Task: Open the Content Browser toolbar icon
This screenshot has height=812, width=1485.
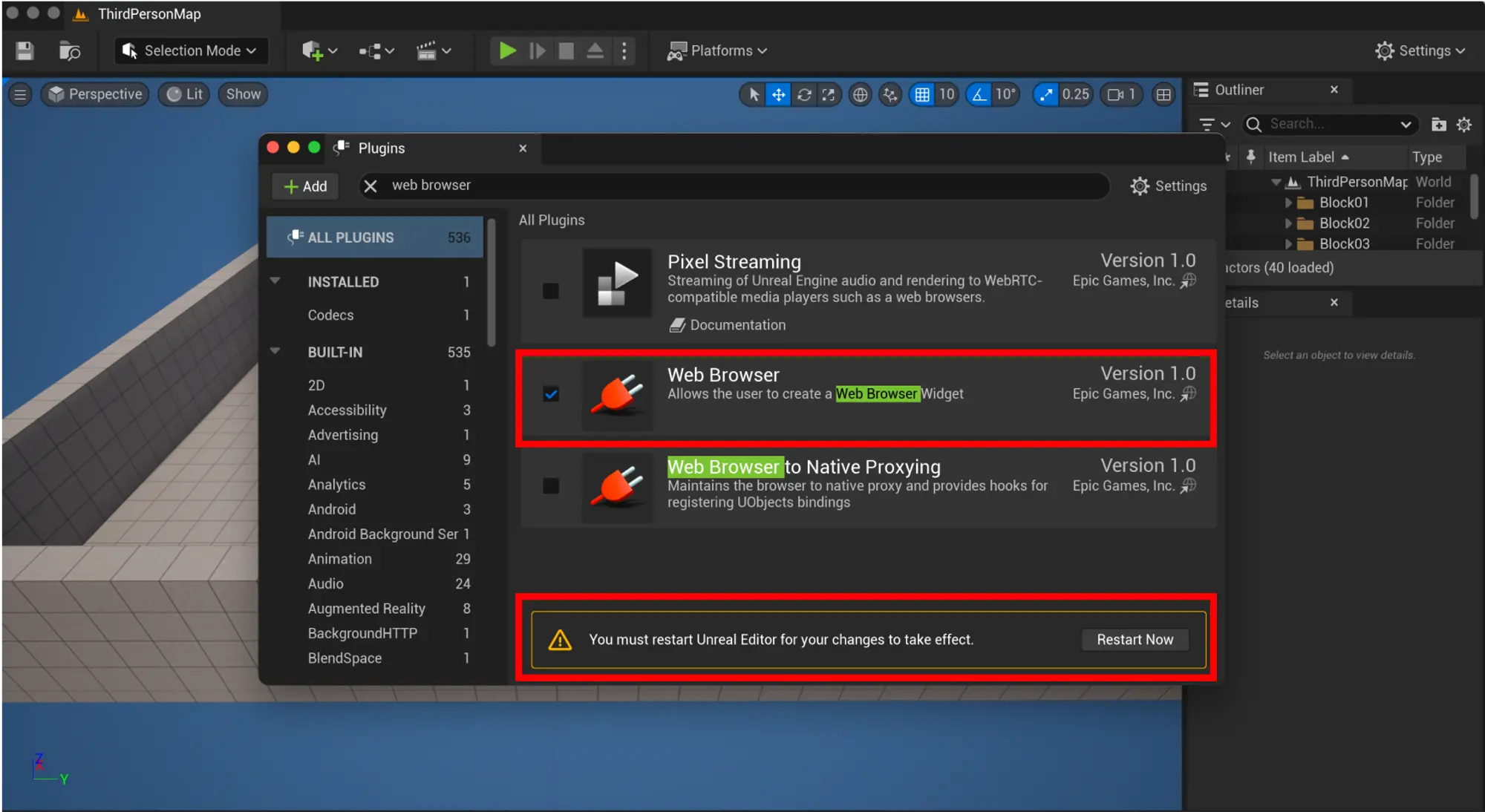Action: pyautogui.click(x=70, y=50)
